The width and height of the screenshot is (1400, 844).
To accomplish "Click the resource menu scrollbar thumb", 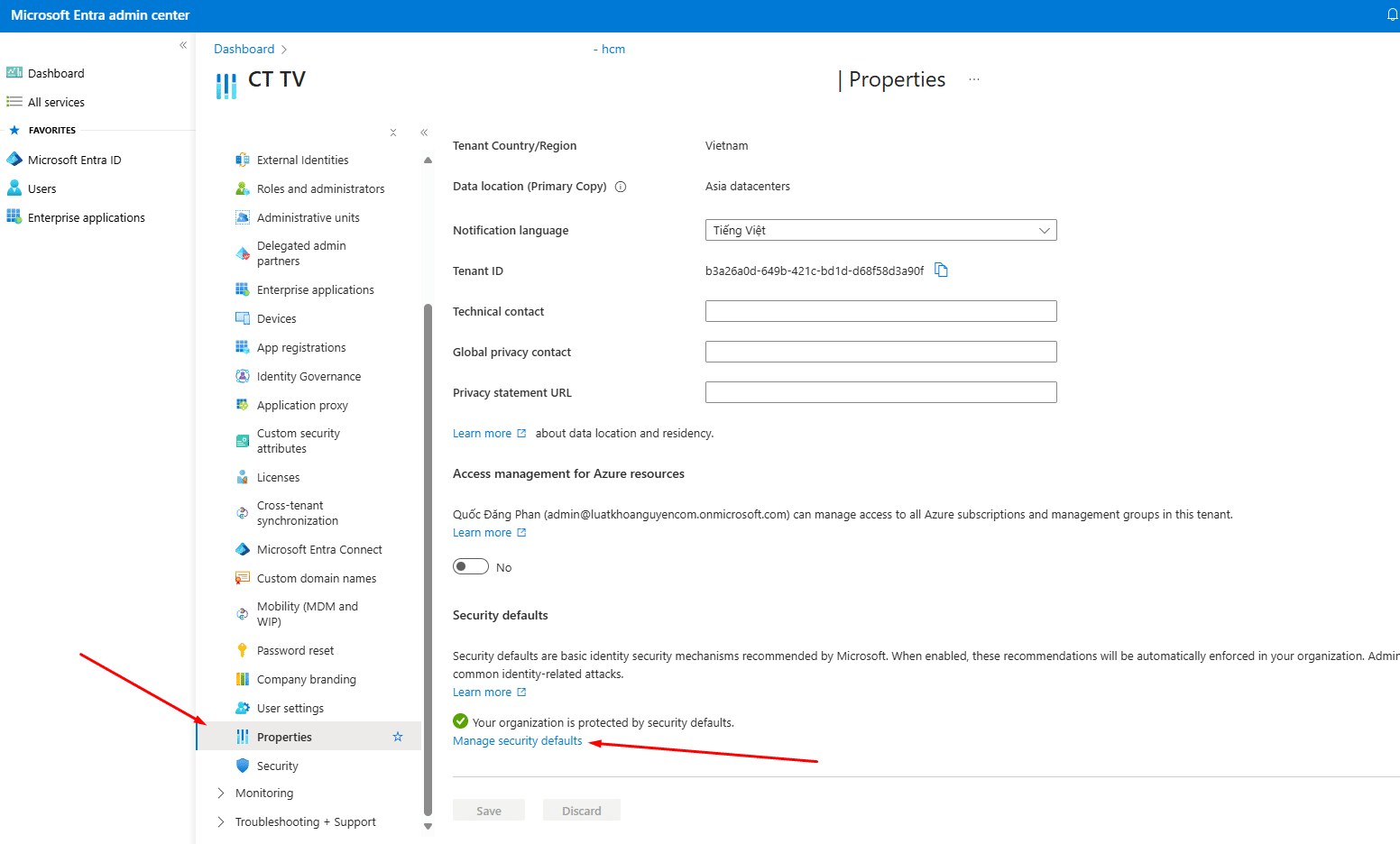I will point(428,559).
